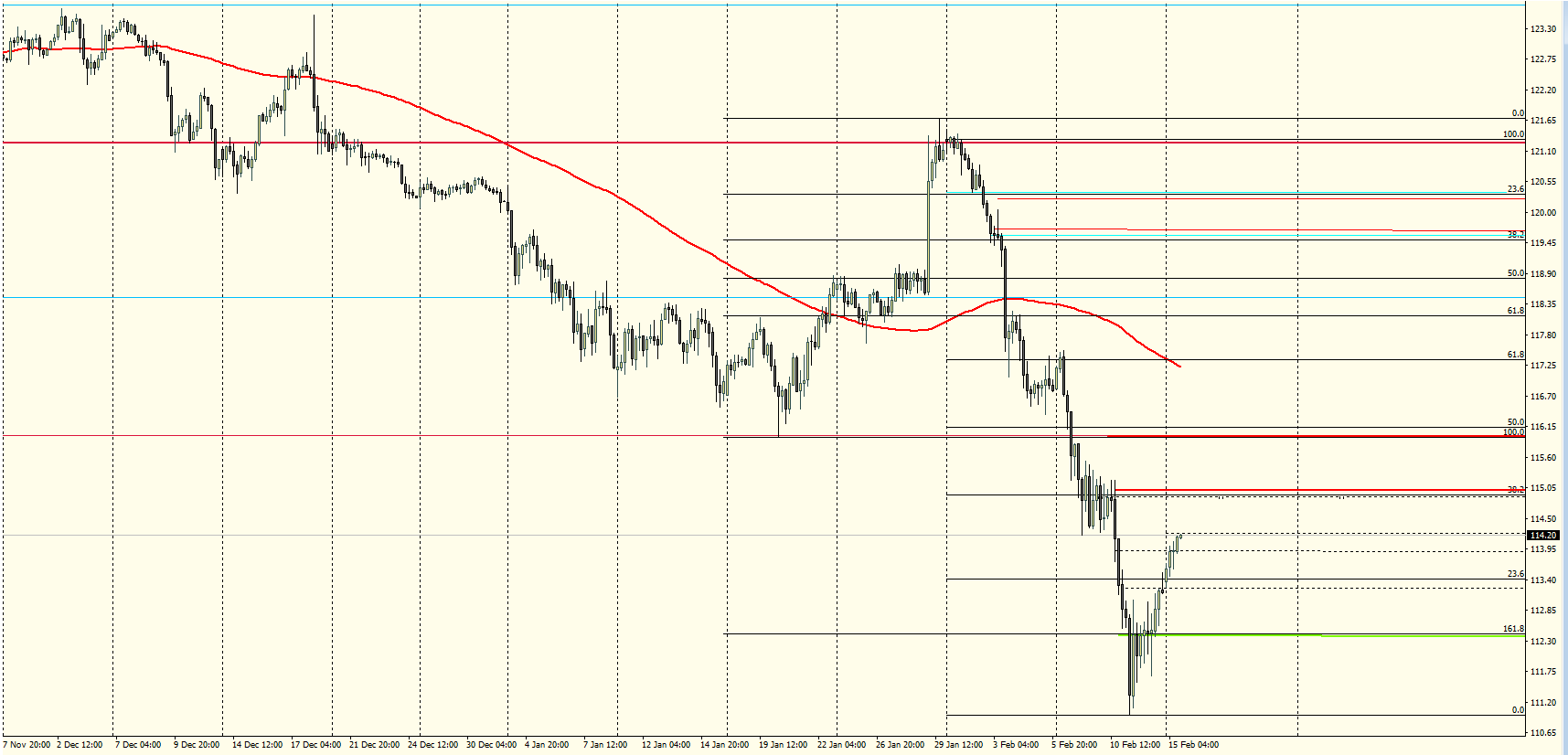Select the 111.75 price scale value
The width and height of the screenshot is (1568, 755).
pyautogui.click(x=1543, y=672)
